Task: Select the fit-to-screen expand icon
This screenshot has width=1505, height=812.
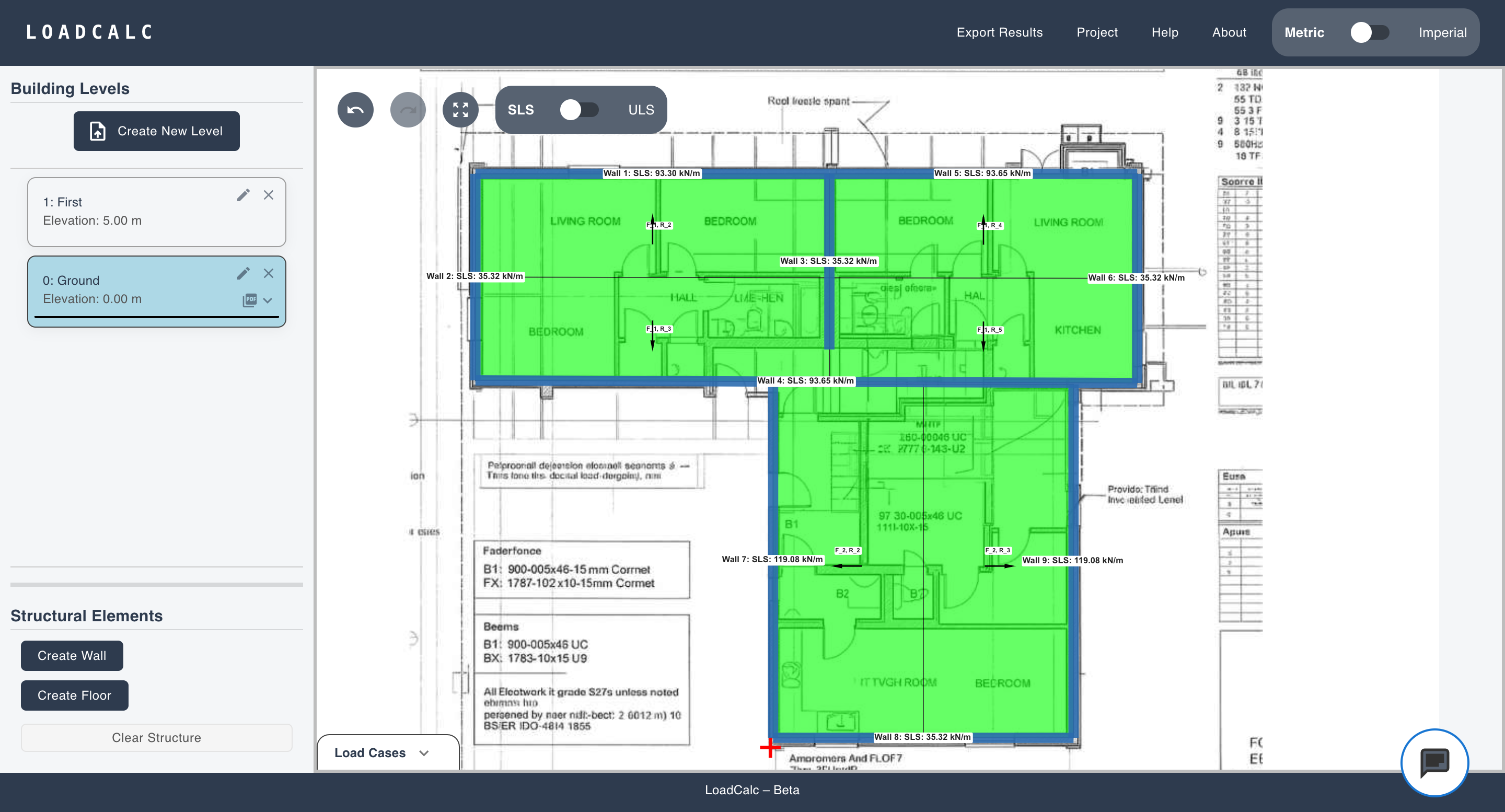Action: click(460, 109)
